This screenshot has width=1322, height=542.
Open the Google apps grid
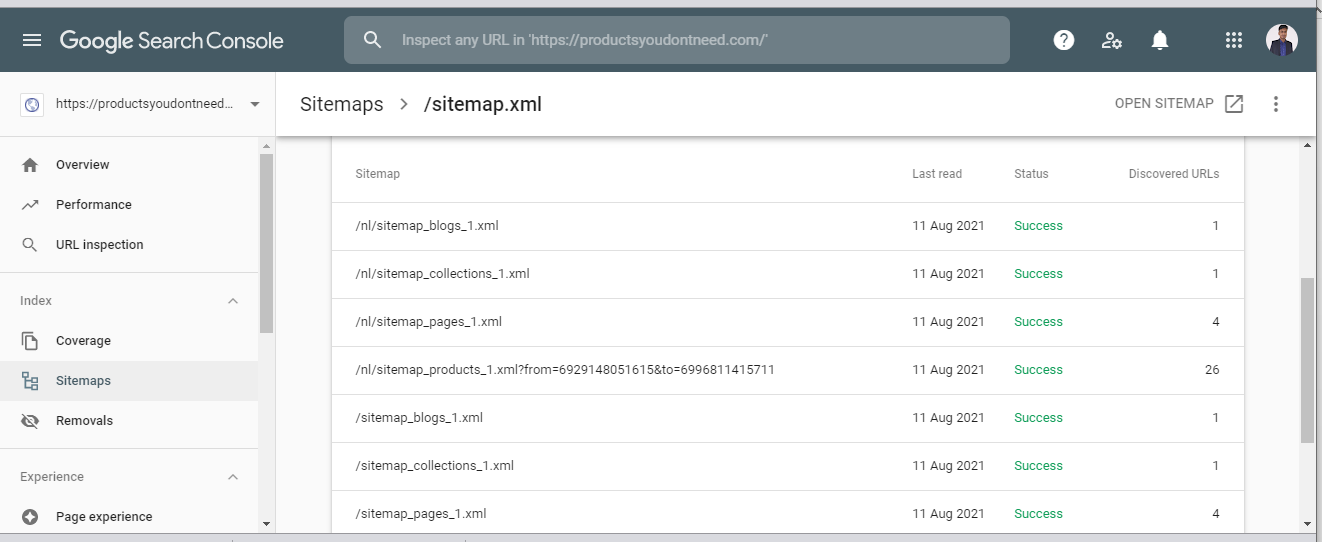point(1234,40)
